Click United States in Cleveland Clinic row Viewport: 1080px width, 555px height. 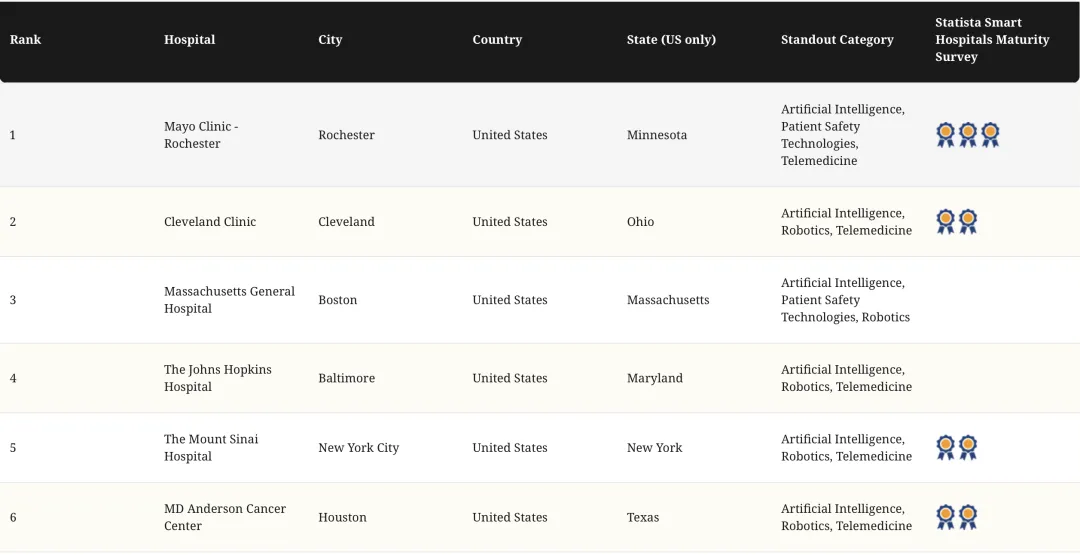pyautogui.click(x=510, y=222)
